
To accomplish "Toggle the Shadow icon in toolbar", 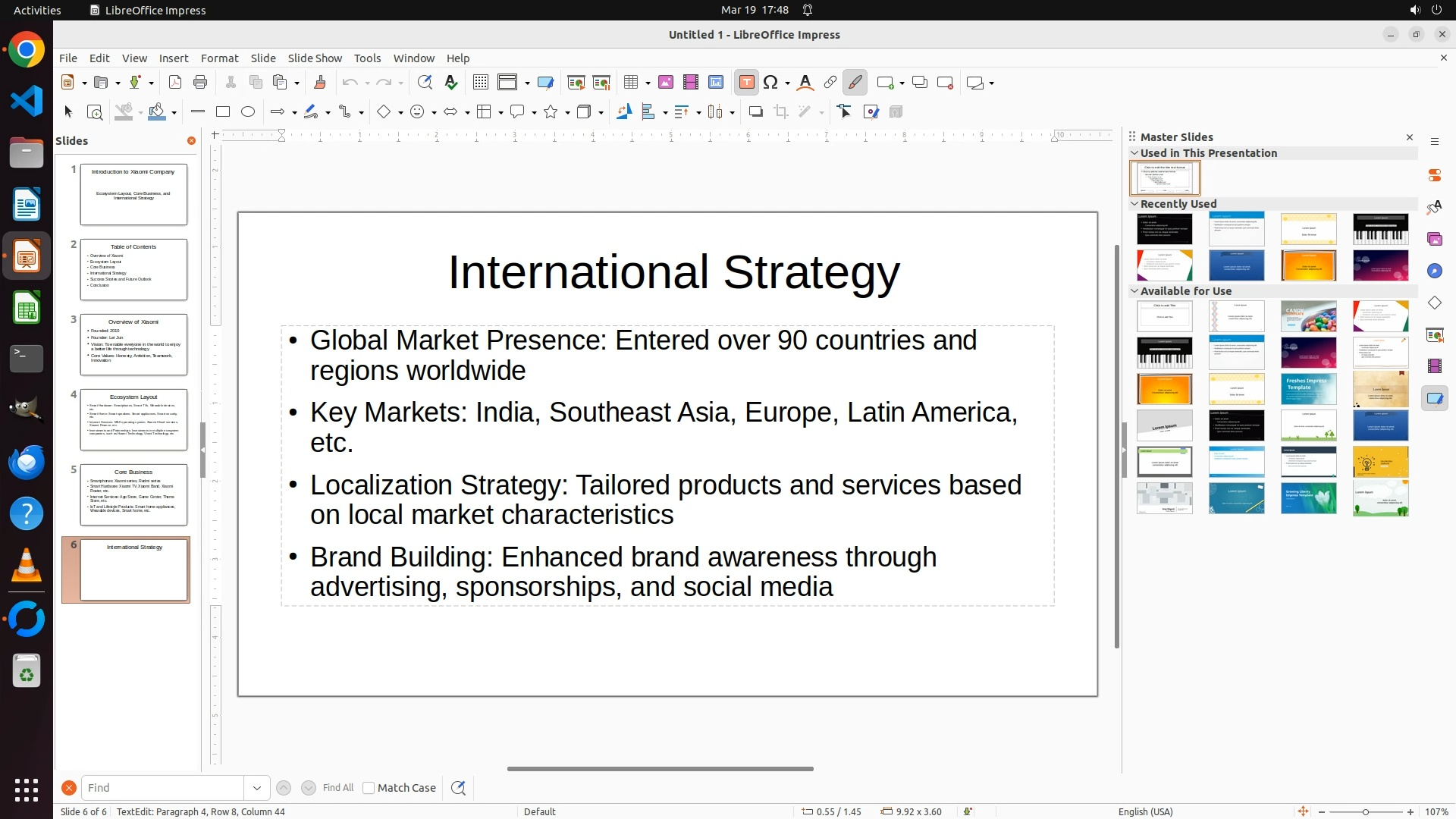I will coord(755,112).
